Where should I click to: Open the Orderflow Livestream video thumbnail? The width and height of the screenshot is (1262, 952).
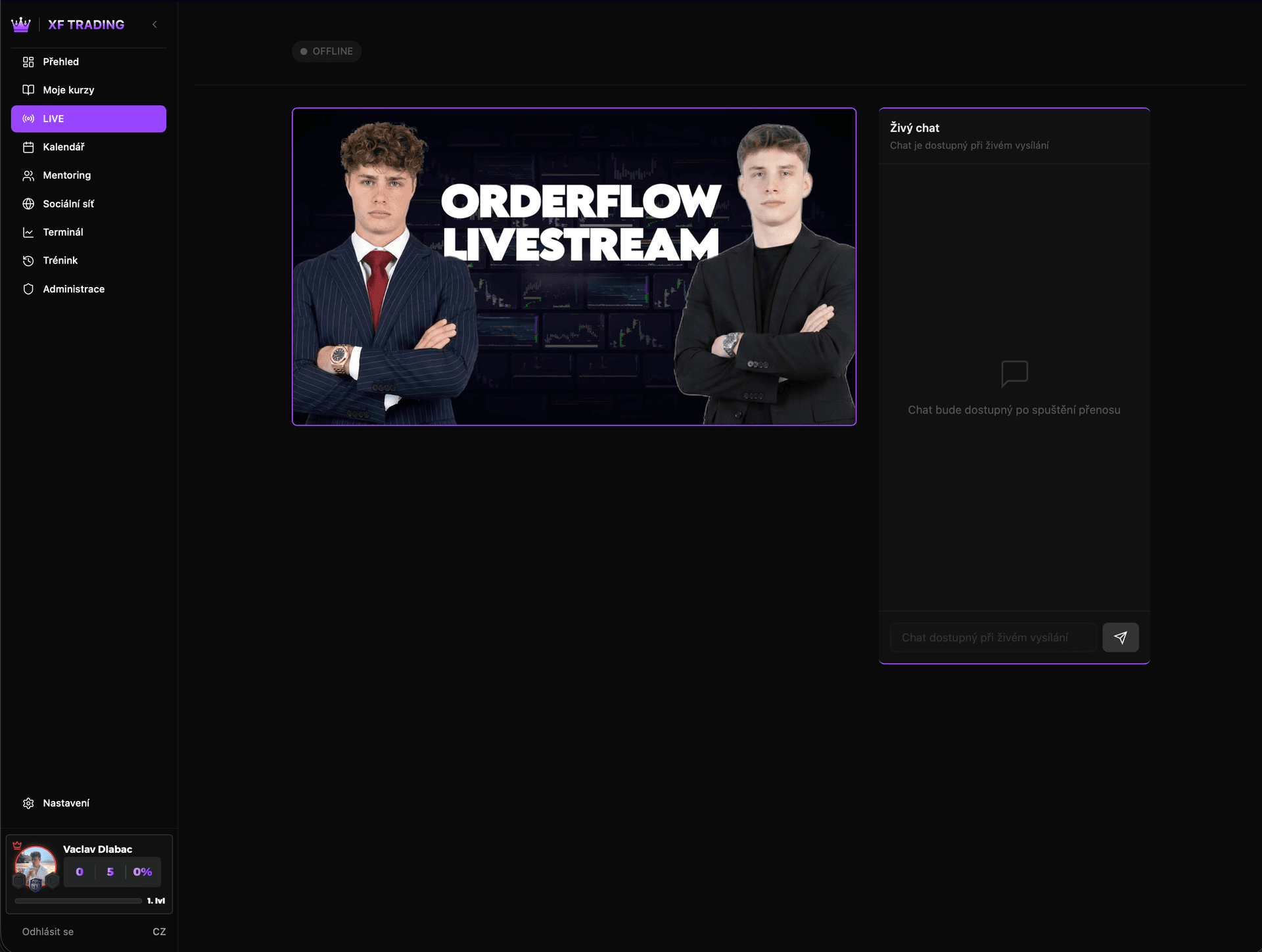tap(574, 267)
